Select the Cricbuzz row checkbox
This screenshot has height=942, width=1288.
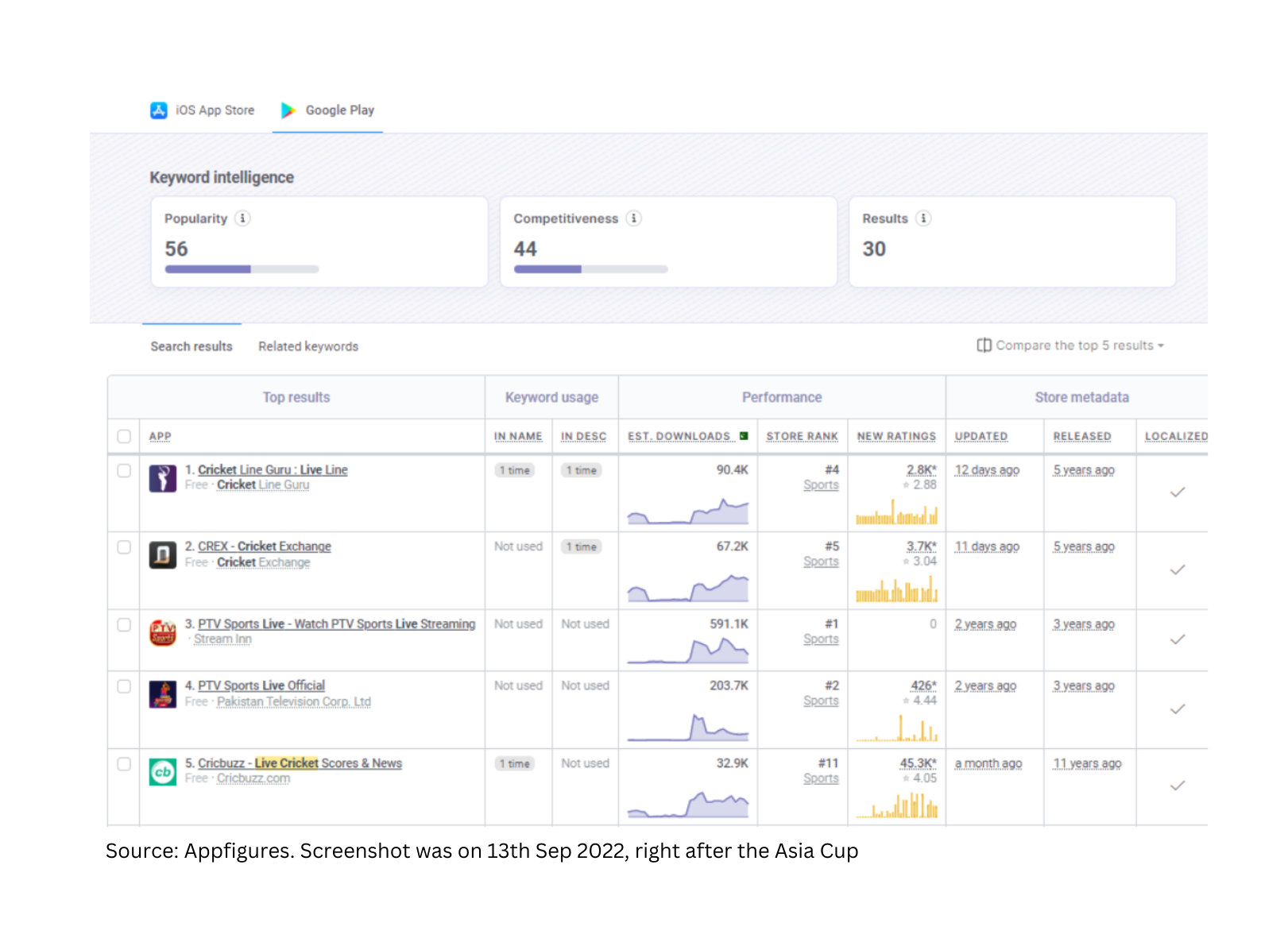point(124,764)
